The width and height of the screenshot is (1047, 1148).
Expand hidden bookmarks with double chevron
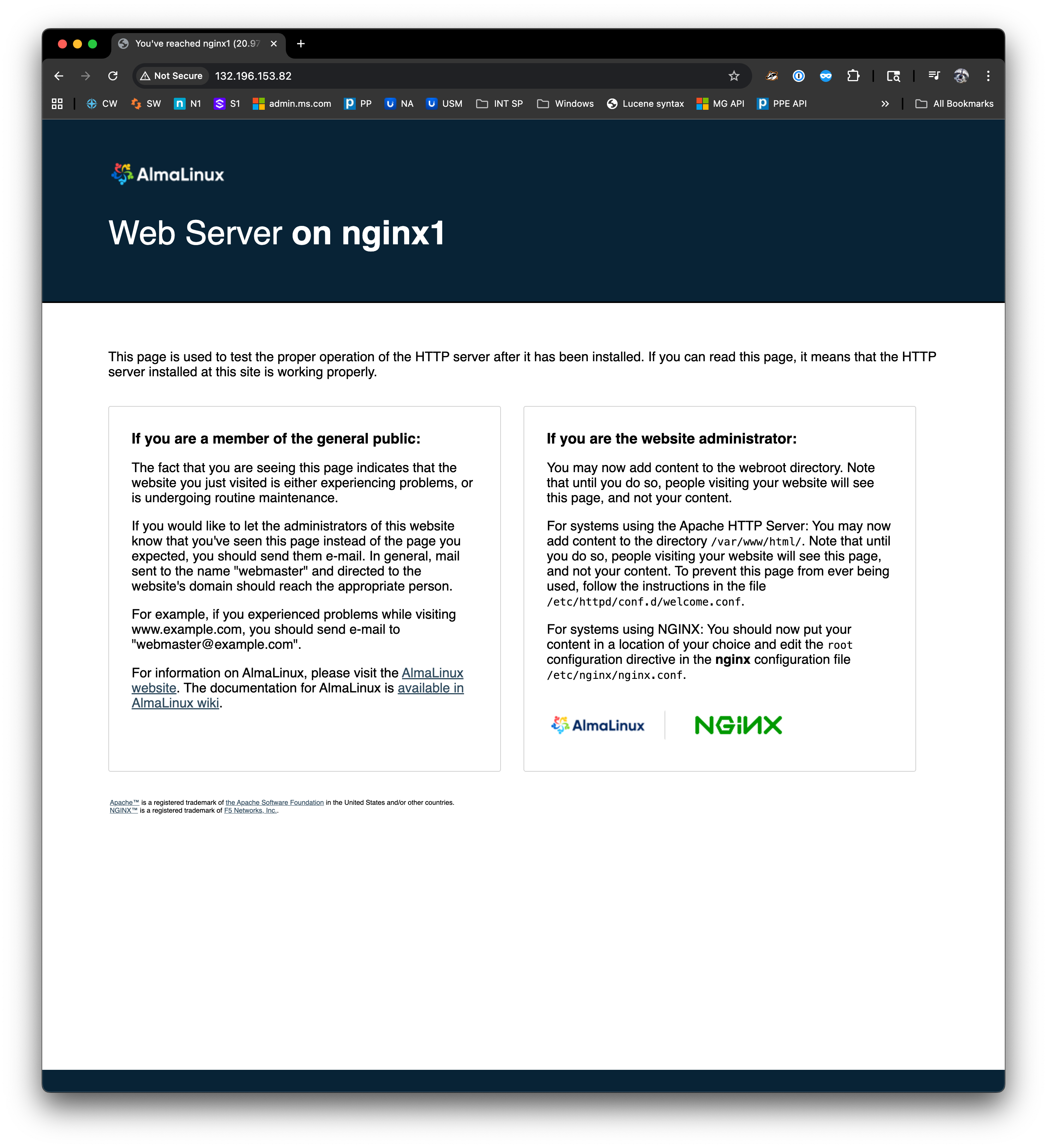point(885,104)
